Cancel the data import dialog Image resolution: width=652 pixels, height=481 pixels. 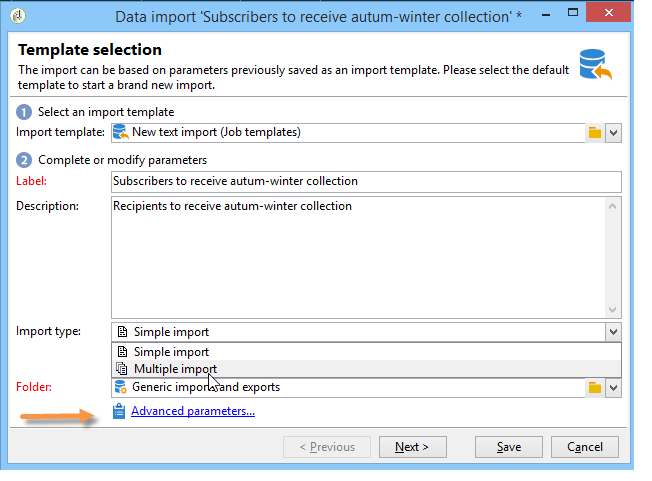point(585,447)
